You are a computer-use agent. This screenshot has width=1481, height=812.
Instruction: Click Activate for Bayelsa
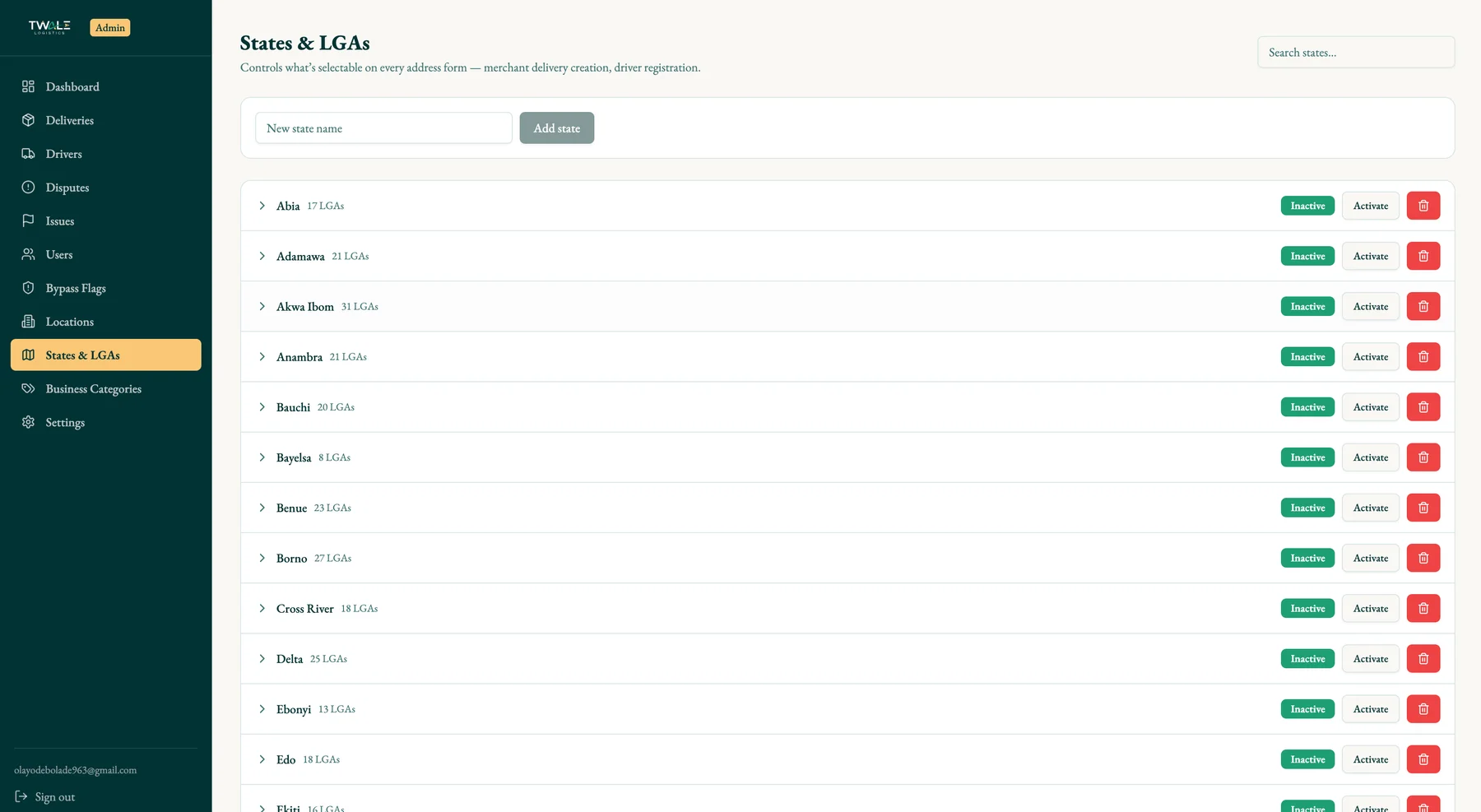click(x=1371, y=457)
